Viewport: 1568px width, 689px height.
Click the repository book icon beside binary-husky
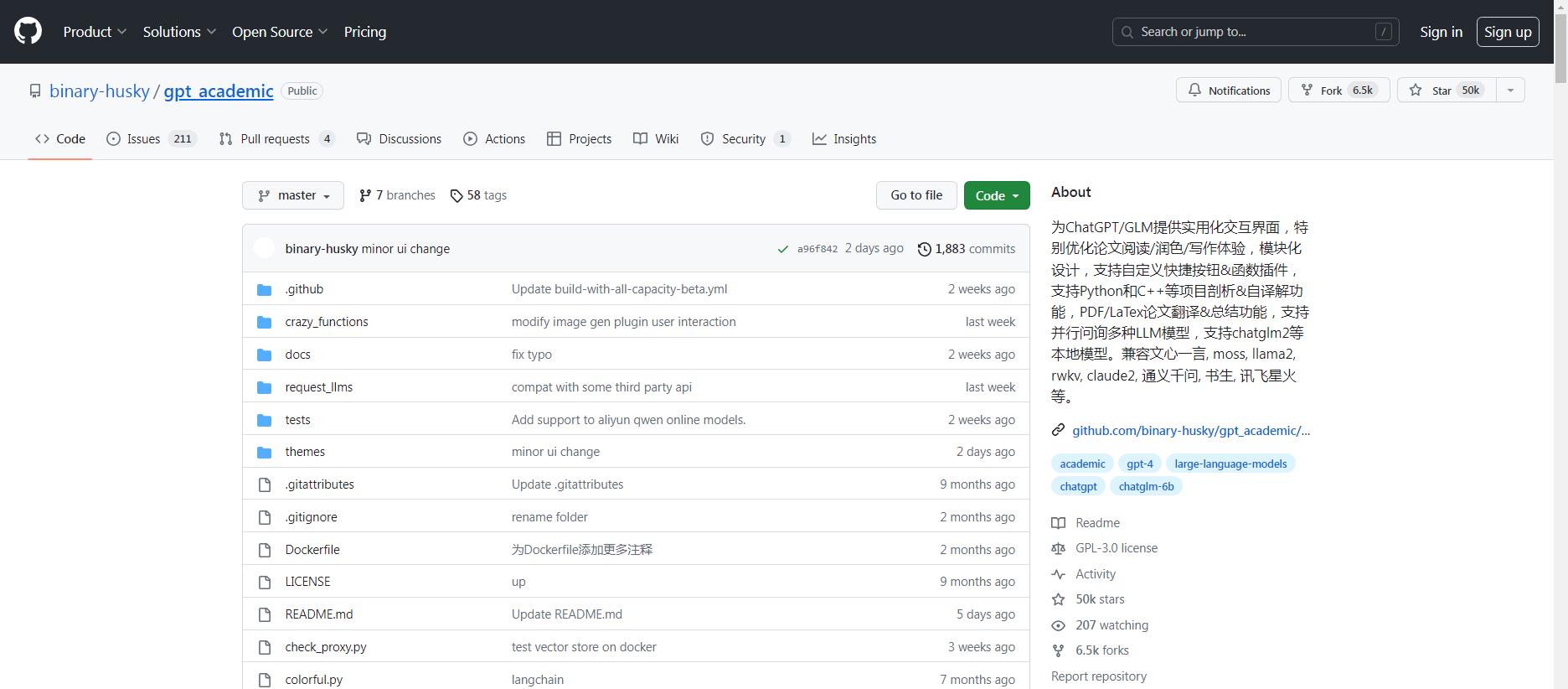coord(35,91)
